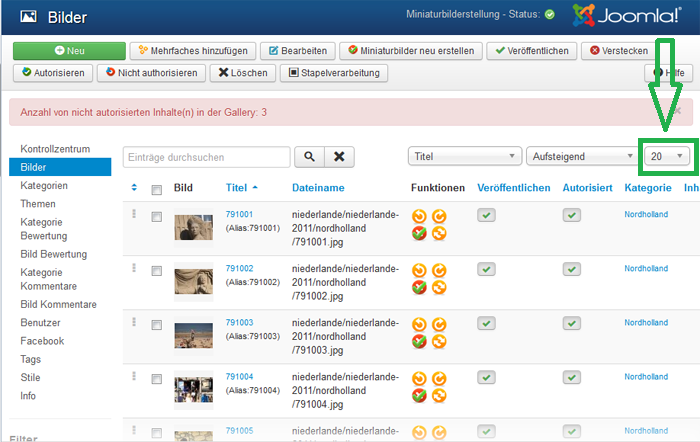Click authorized green check for image 791002

click(572, 269)
